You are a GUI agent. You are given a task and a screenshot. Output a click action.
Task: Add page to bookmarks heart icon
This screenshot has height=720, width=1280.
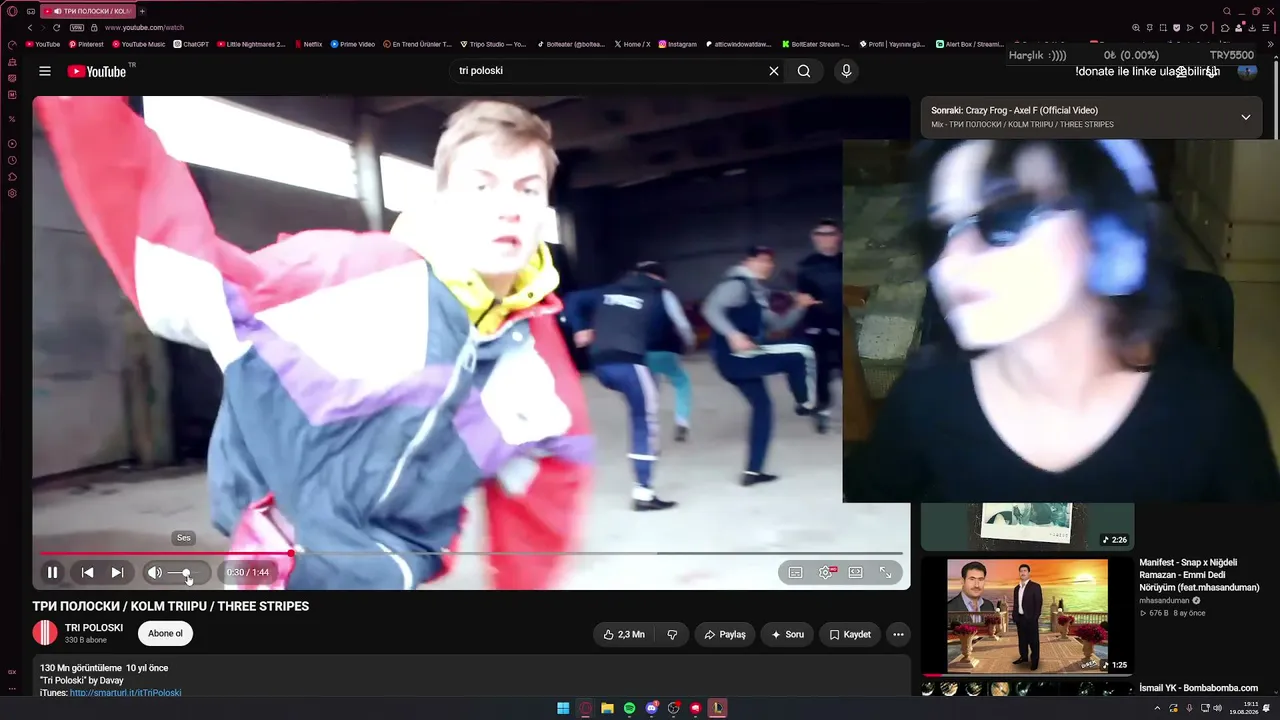(x=1204, y=28)
